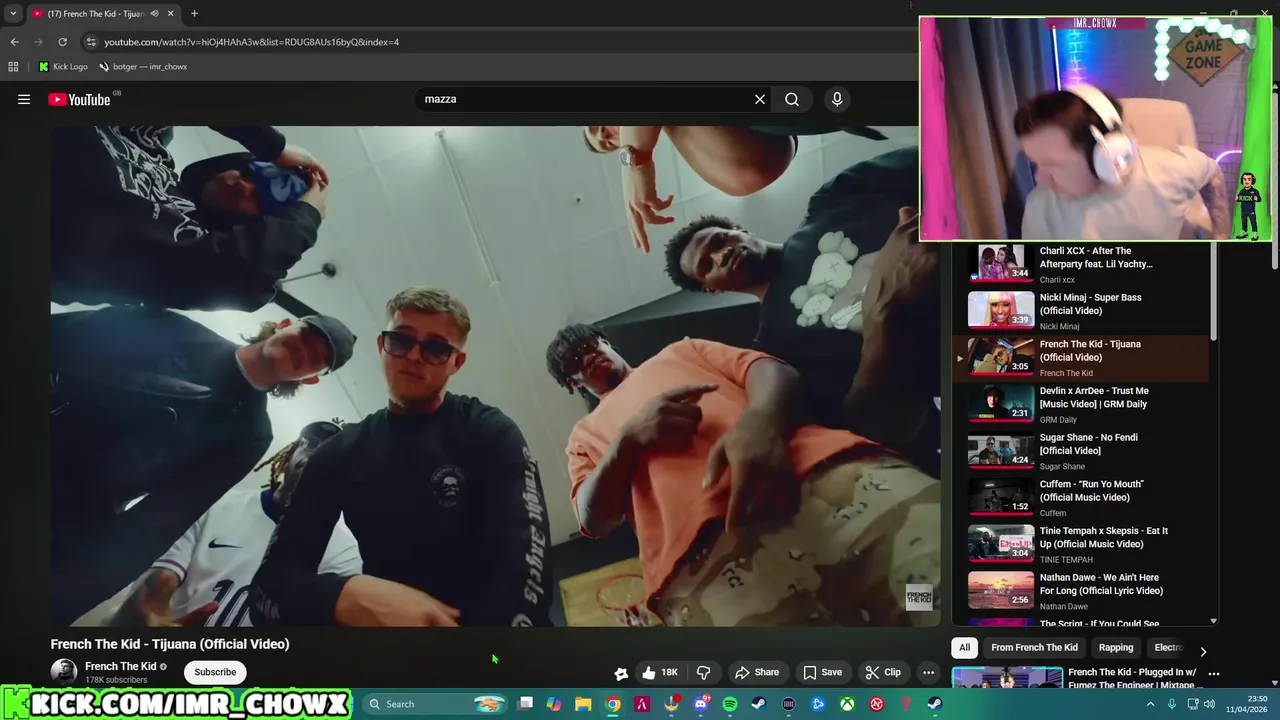This screenshot has width=1280, height=720.
Task: Open Task View on taskbar
Action: [x=525, y=704]
